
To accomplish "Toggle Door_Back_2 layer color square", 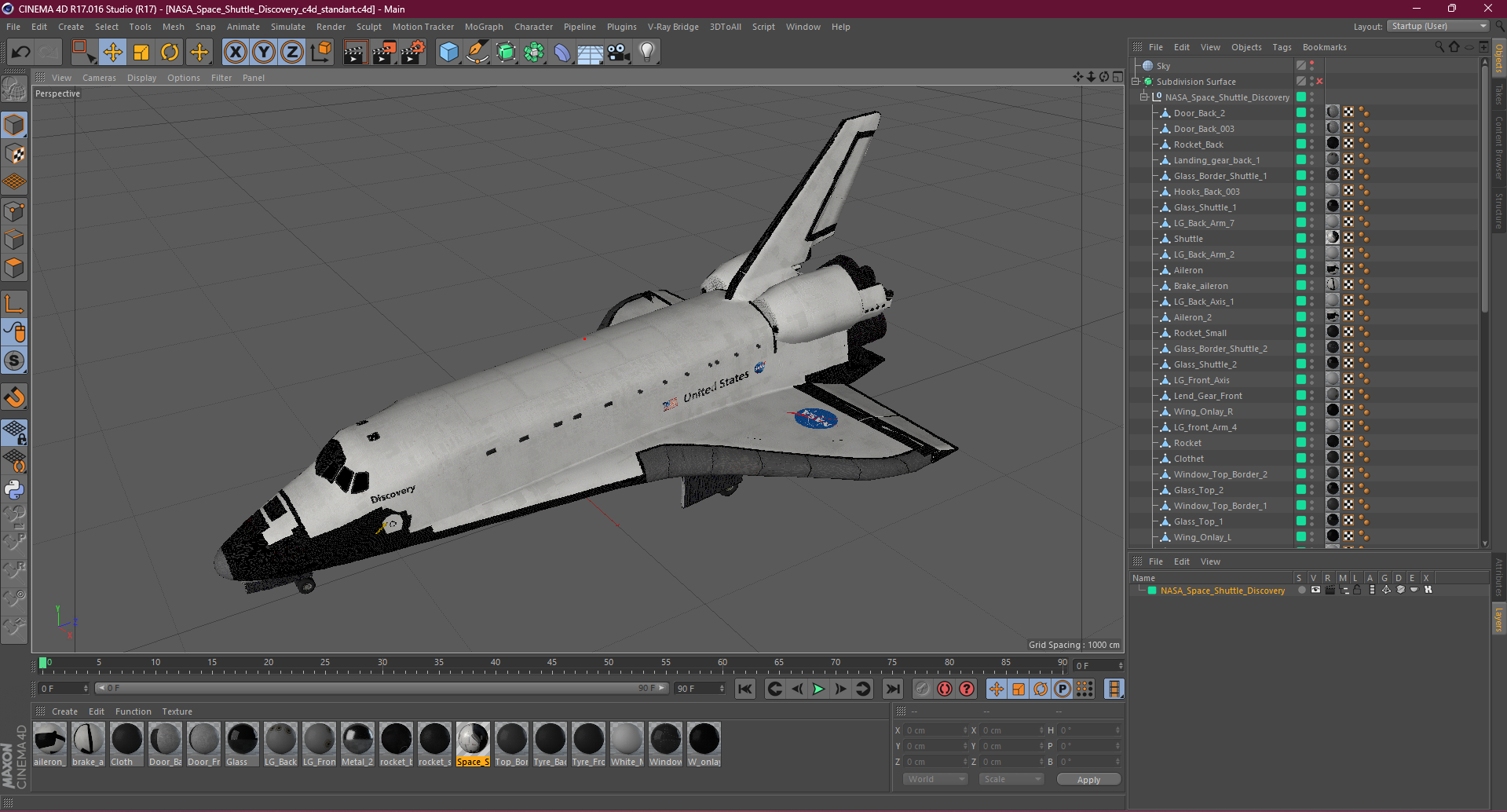I will pos(1301,113).
